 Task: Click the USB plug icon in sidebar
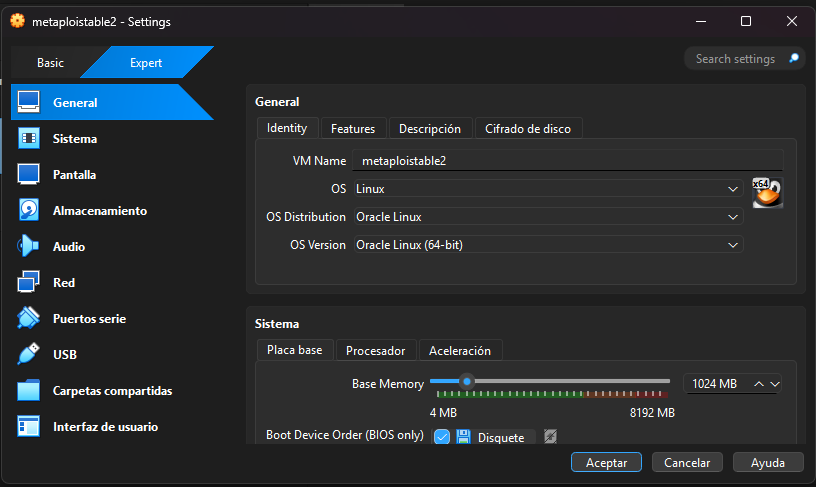(x=29, y=355)
